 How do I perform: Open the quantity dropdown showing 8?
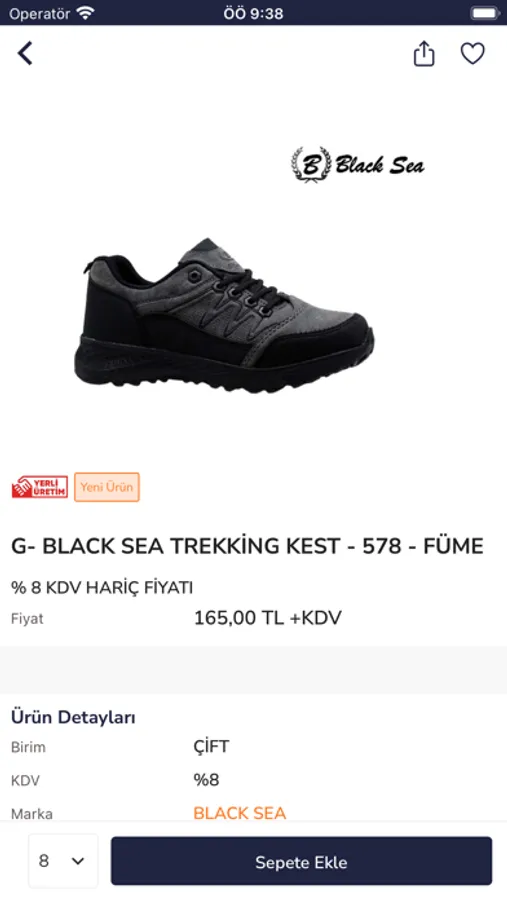point(63,860)
